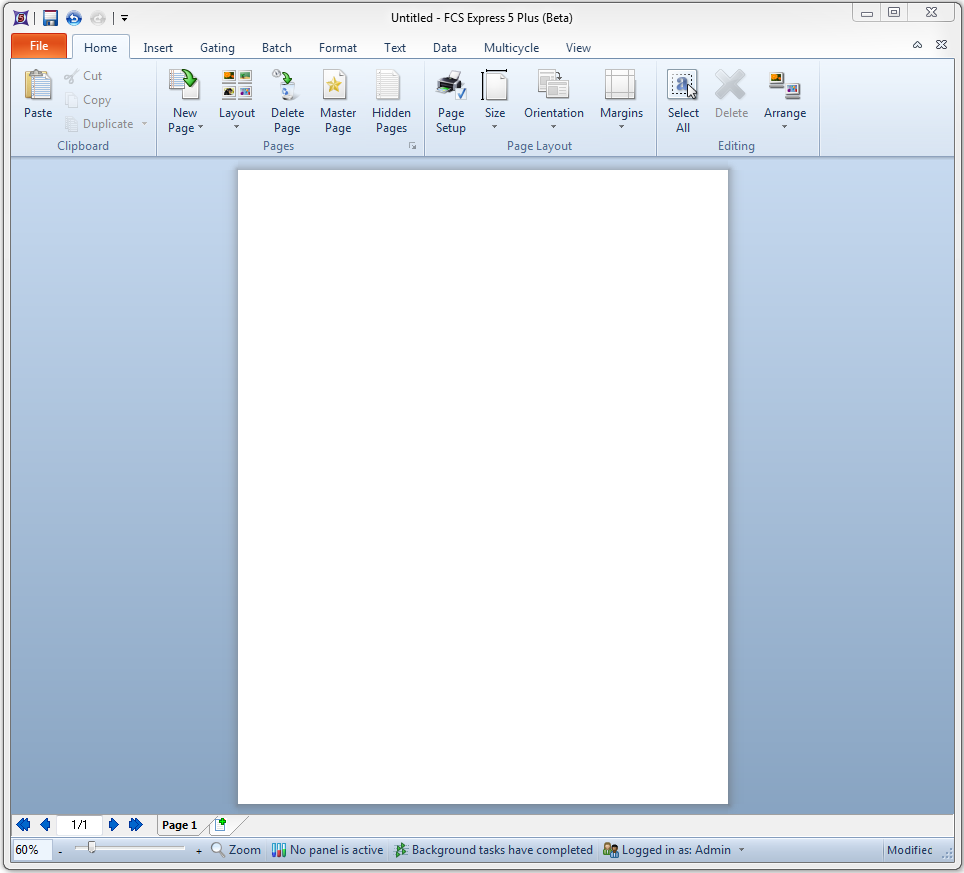Click the page number input field
Screen dimensions: 964x873
79,825
